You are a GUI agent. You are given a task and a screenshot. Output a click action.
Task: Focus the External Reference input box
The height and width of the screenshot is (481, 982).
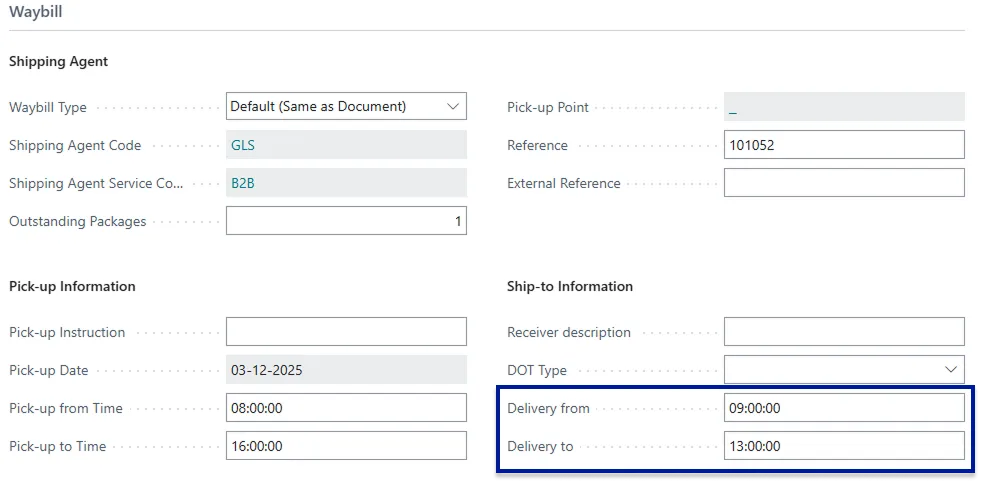(843, 183)
